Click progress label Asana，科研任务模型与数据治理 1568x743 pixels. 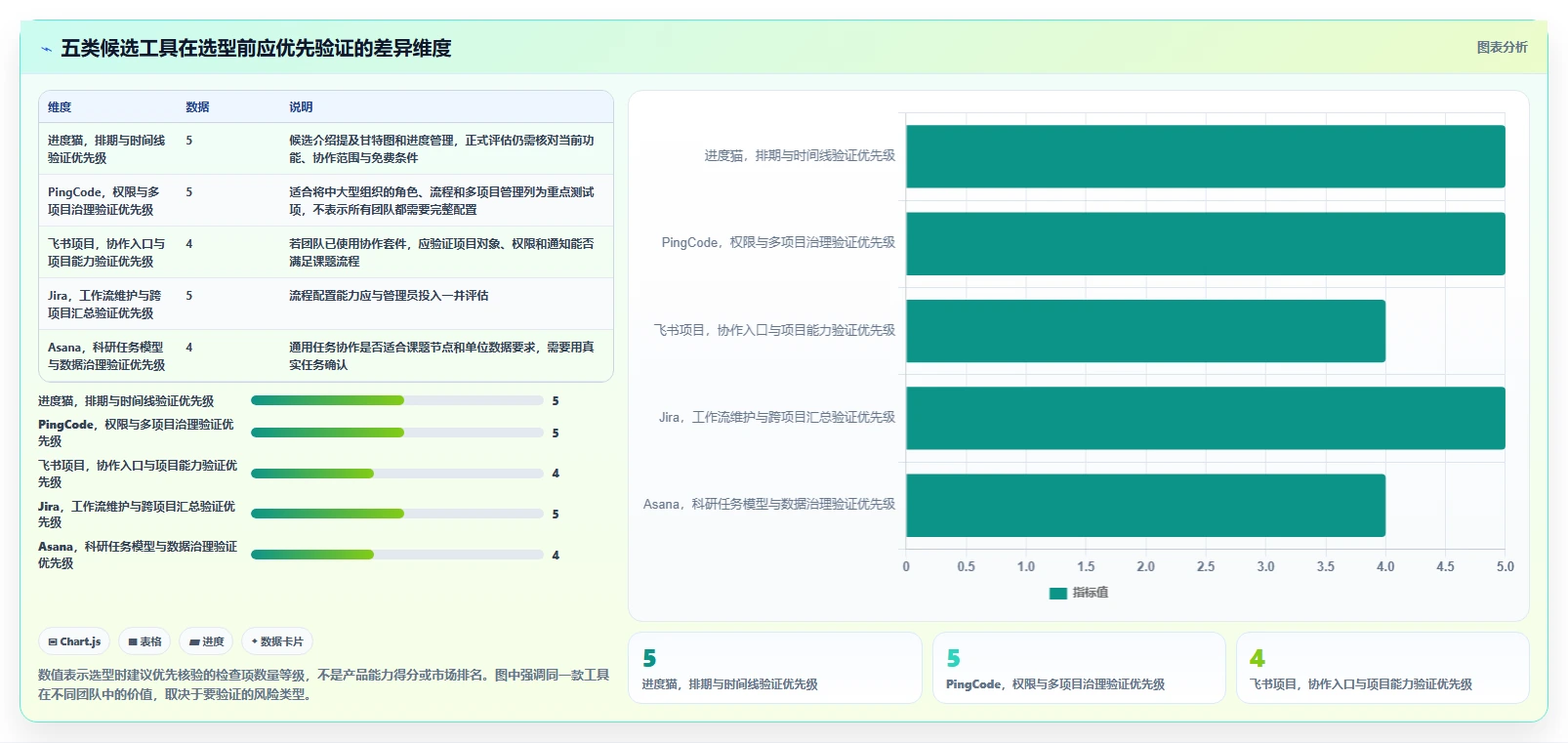click(x=138, y=555)
